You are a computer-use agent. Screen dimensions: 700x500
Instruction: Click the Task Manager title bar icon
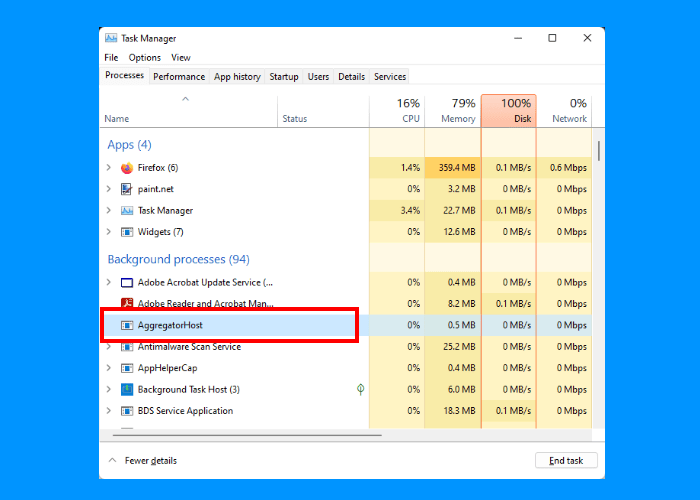click(x=112, y=38)
